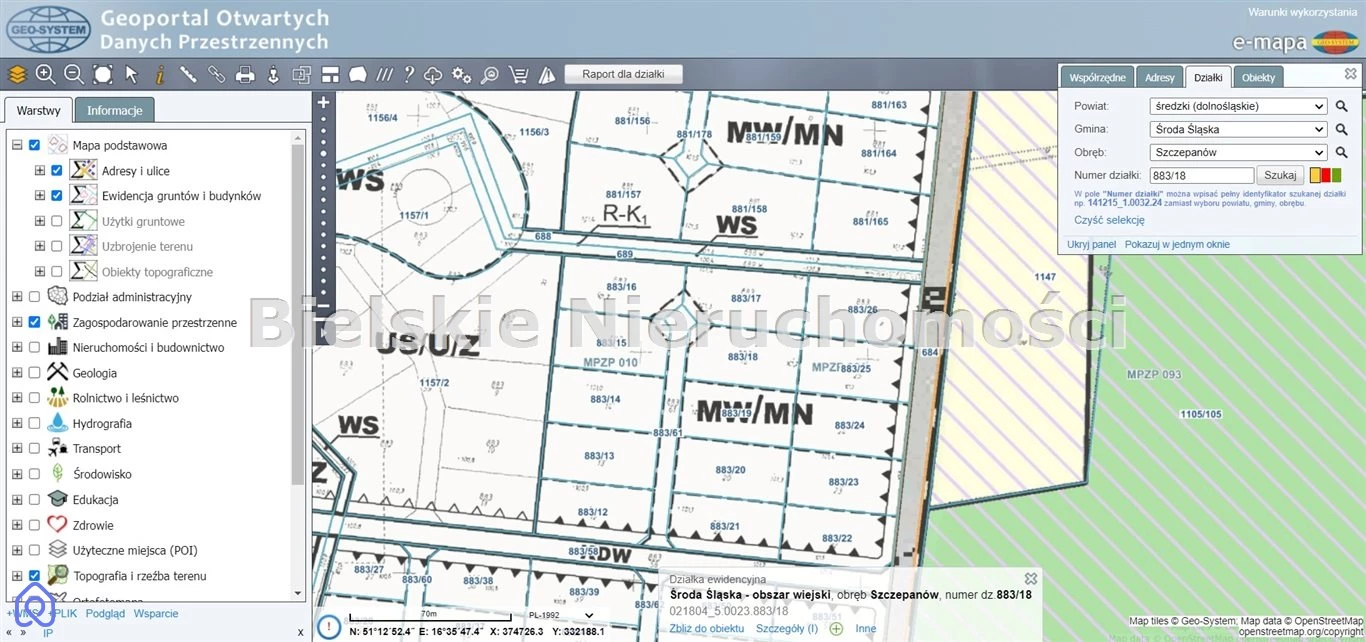Open the settings gears tool
The image size is (1366, 642).
click(x=461, y=74)
